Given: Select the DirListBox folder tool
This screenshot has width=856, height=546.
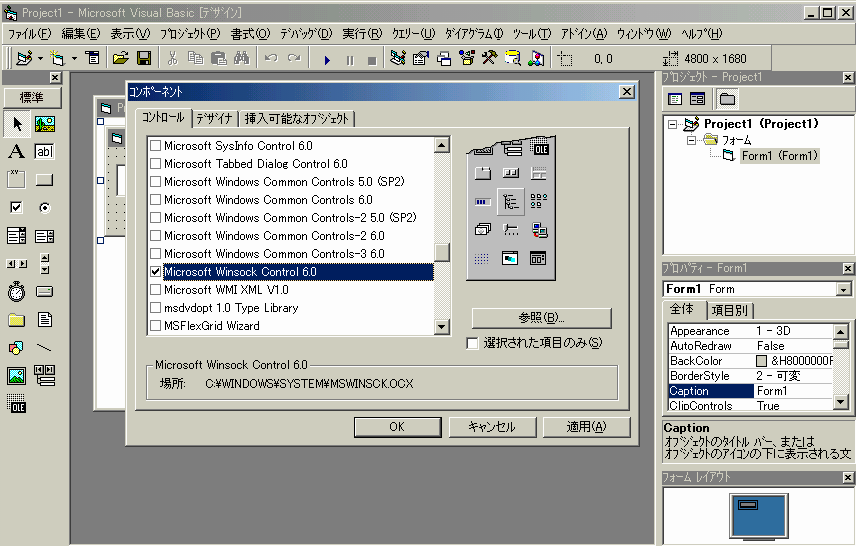Looking at the screenshot, I should point(16,319).
